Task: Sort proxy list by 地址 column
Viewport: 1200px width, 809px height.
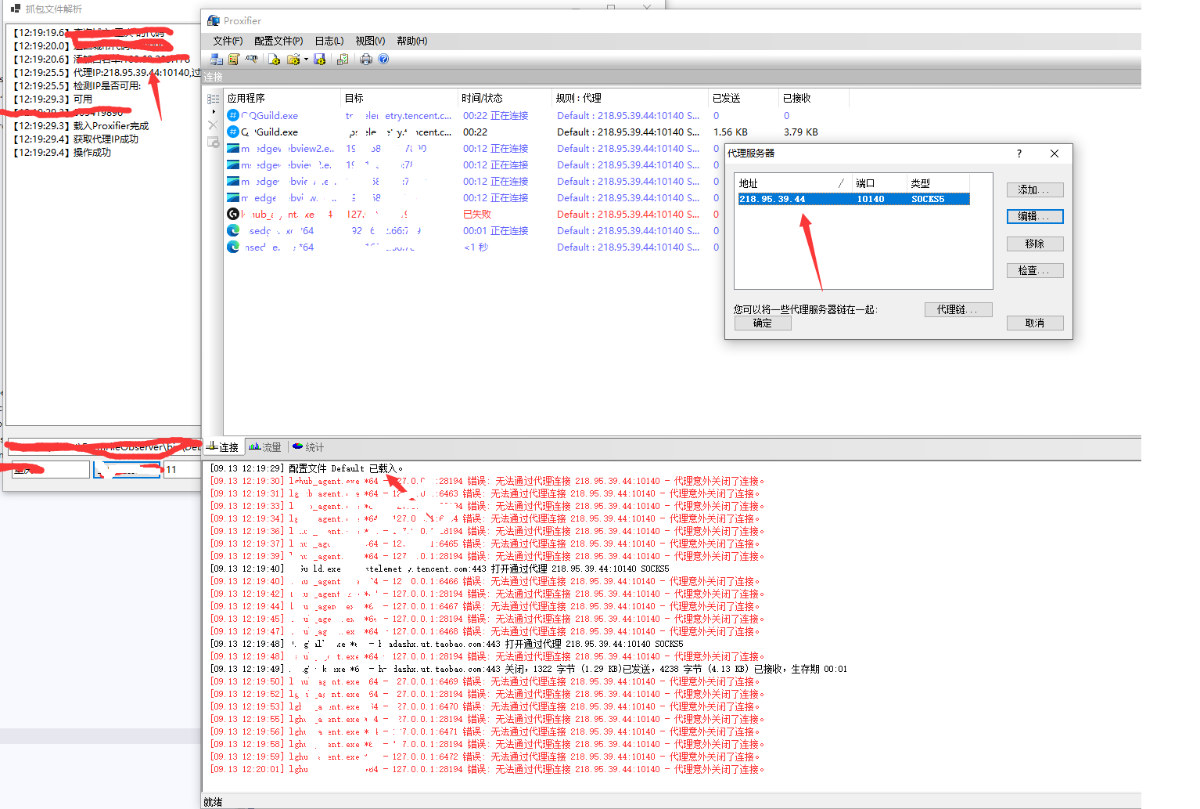Action: (x=793, y=183)
